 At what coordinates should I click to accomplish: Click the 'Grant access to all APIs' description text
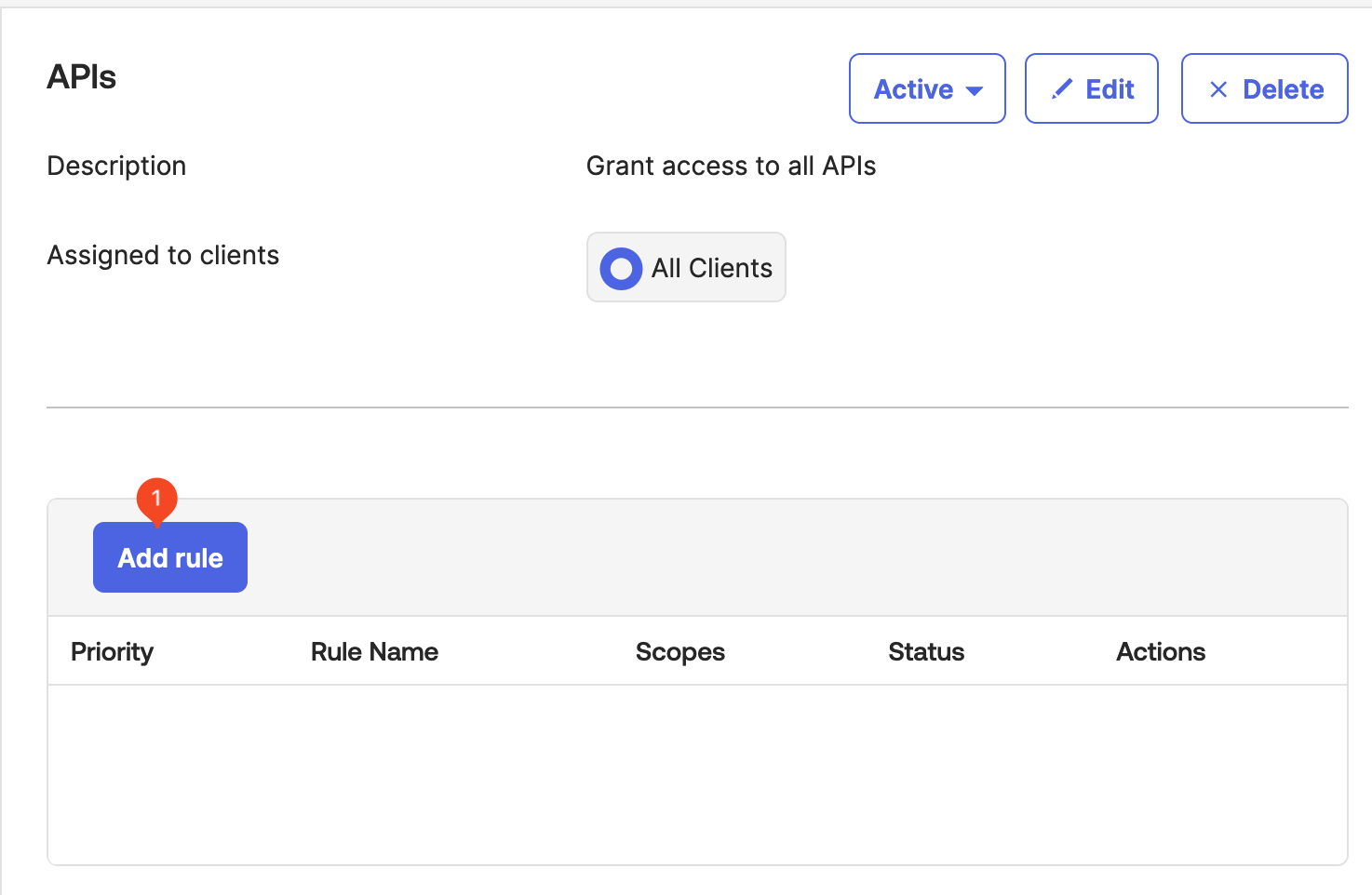[731, 167]
